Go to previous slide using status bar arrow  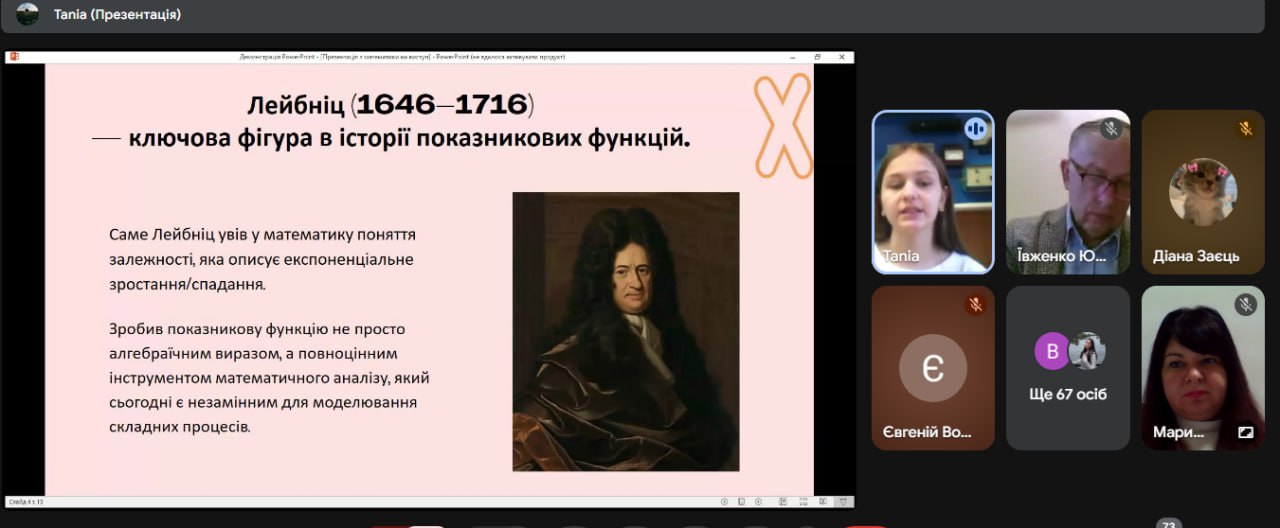(x=725, y=501)
